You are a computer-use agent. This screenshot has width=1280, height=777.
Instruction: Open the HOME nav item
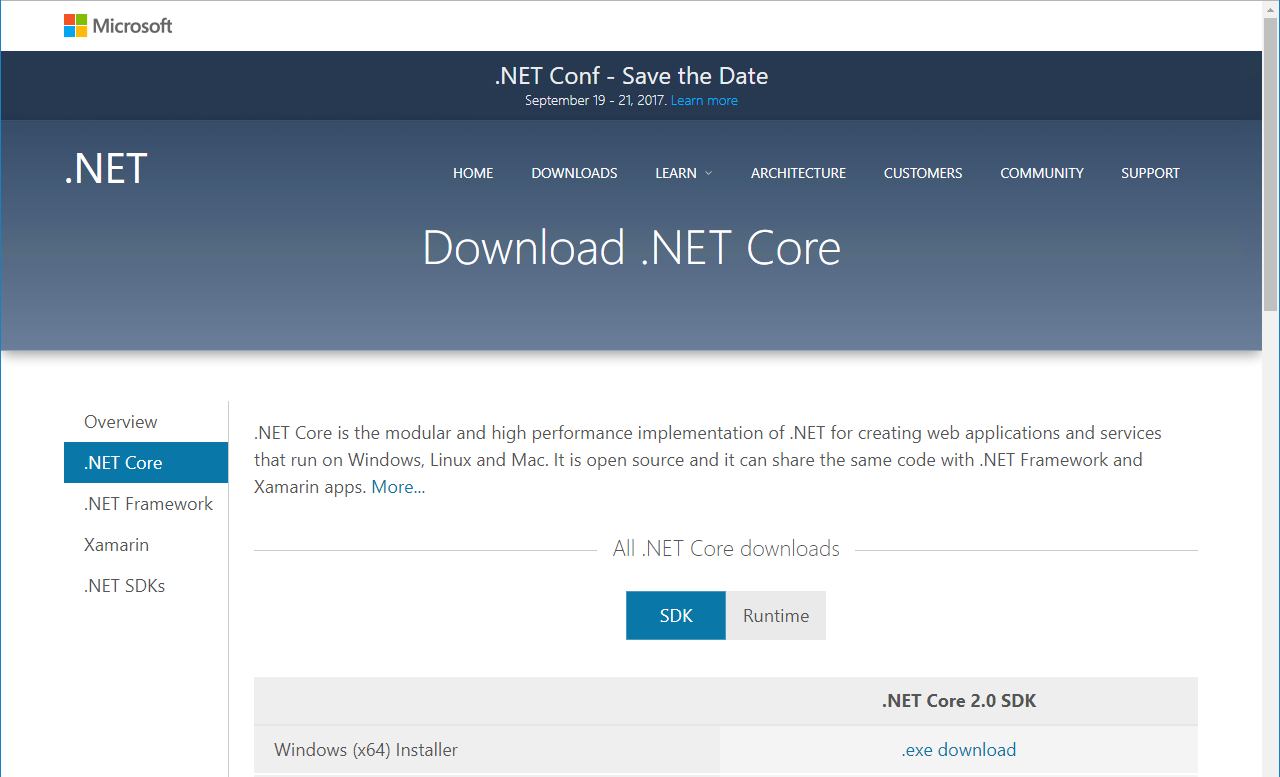click(473, 173)
